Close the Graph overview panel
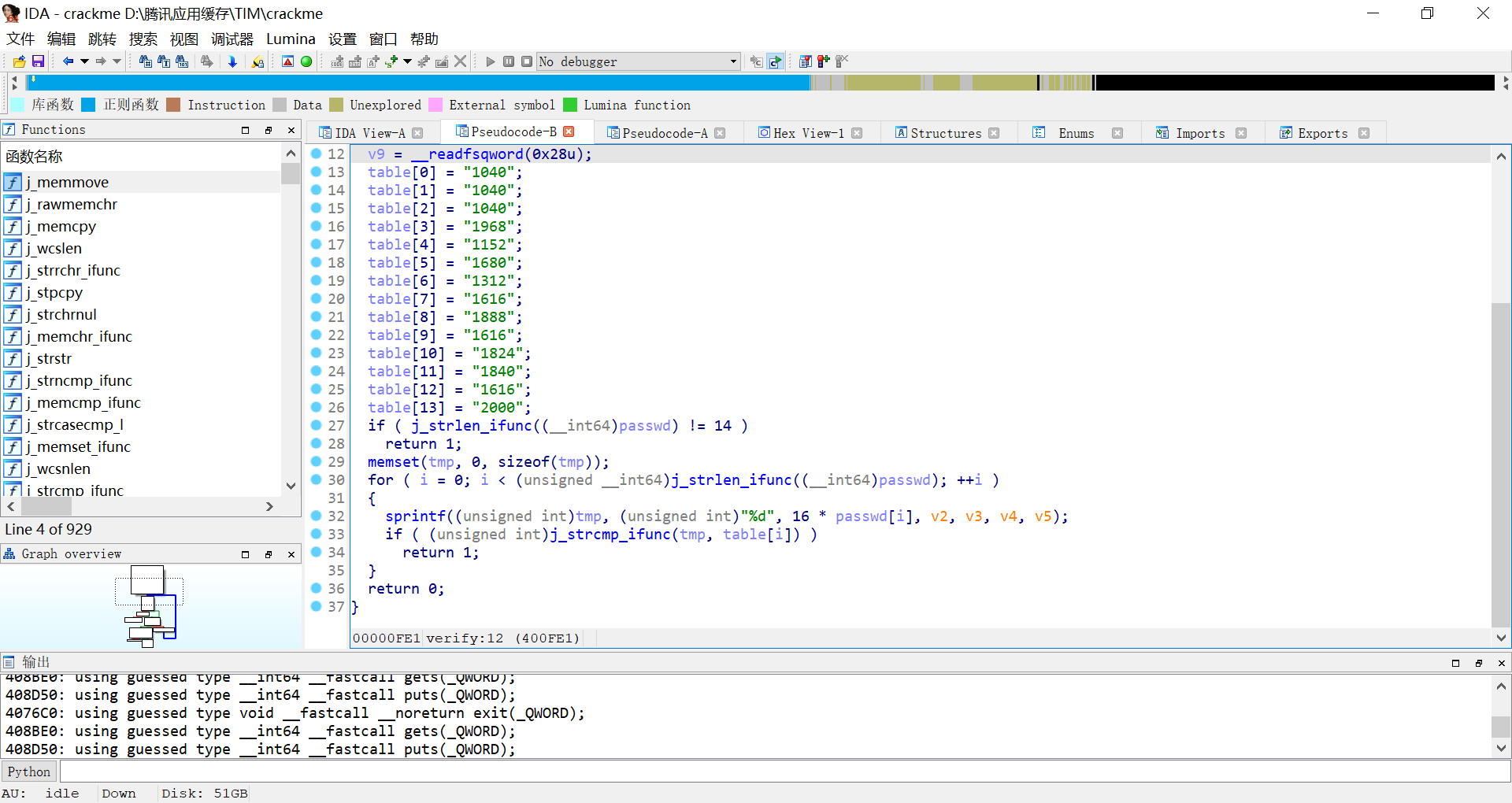Viewport: 1512px width, 803px height. tap(291, 554)
